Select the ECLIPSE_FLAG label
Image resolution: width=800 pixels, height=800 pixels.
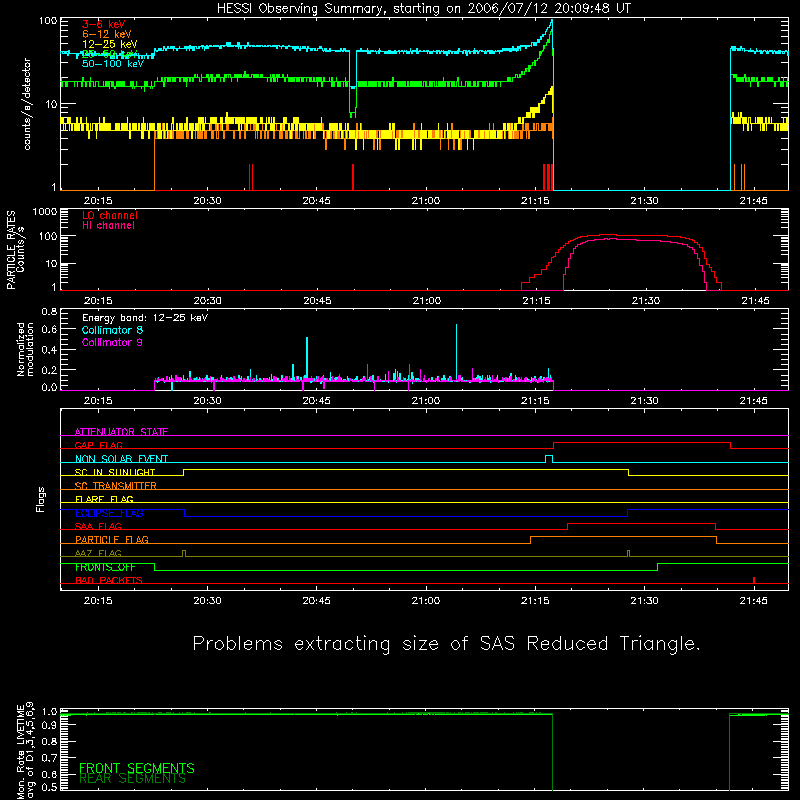109,513
